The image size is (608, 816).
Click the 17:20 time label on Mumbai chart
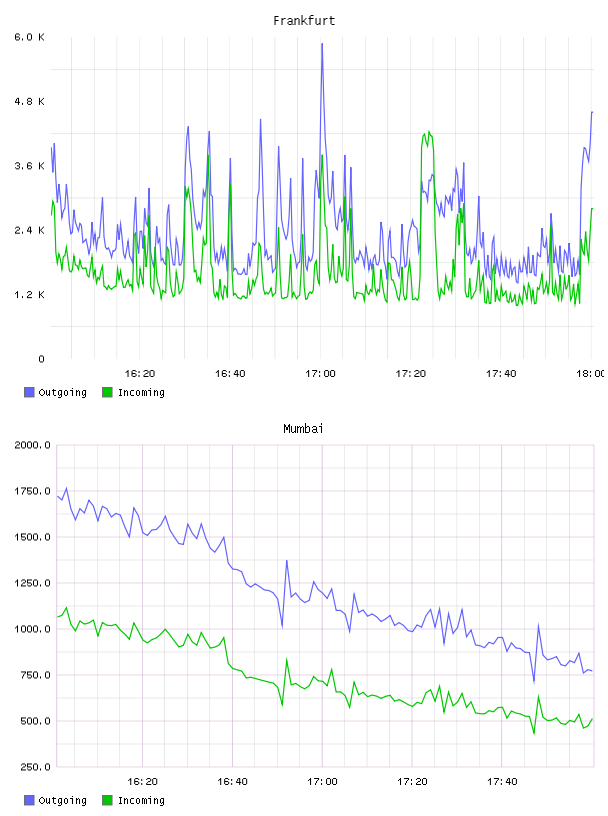point(412,782)
